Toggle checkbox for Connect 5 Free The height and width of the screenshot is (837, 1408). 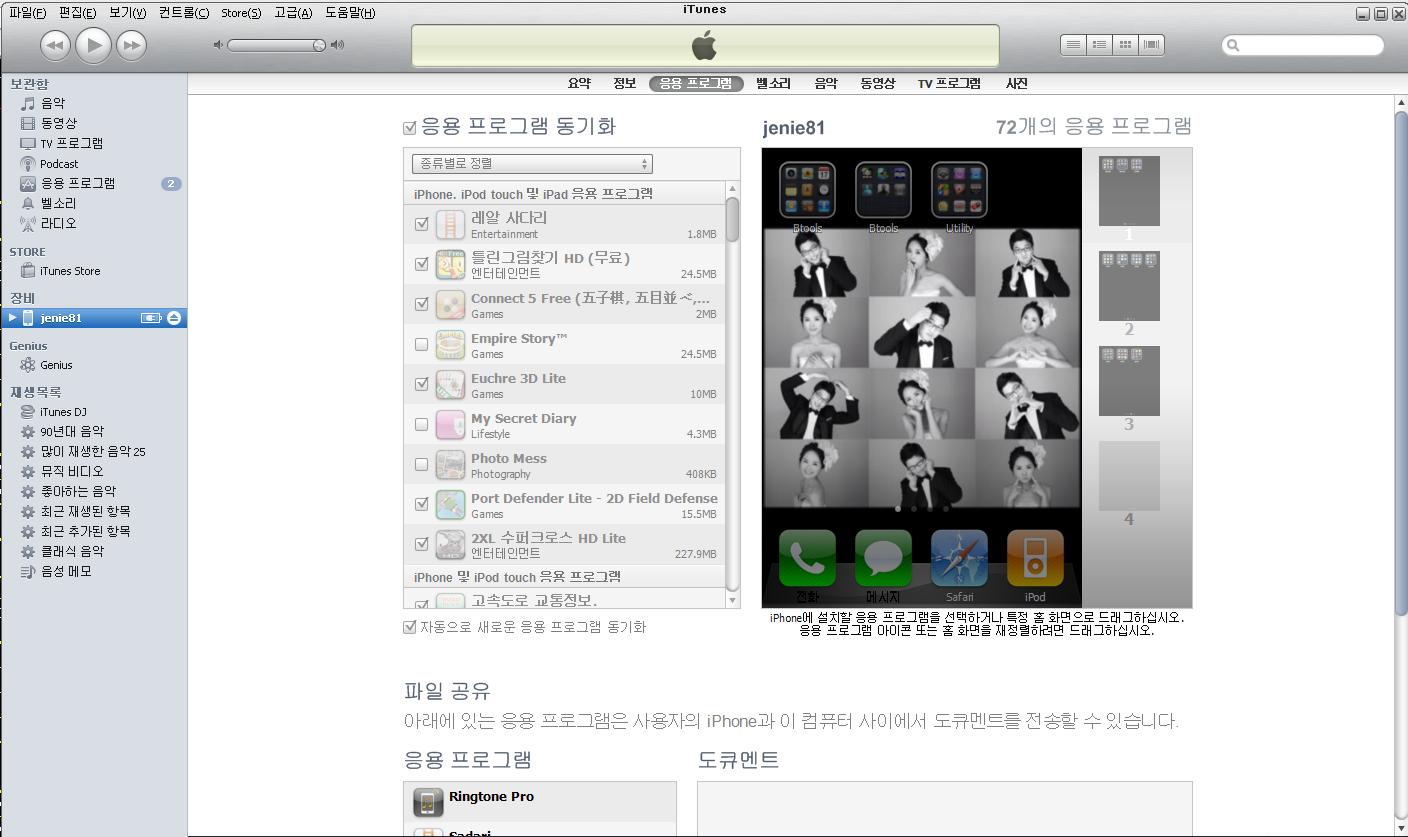421,304
